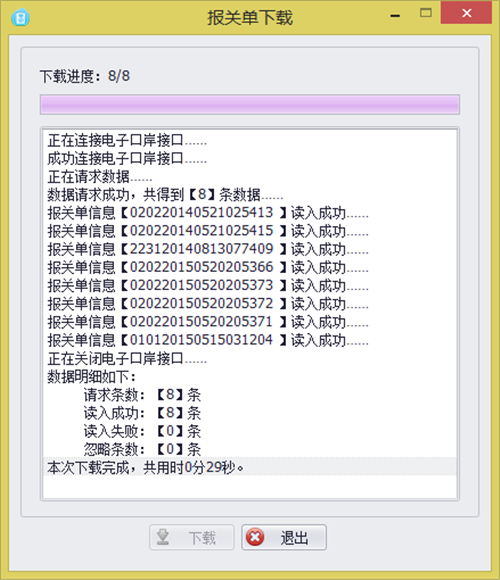Image resolution: width=500 pixels, height=580 pixels.
Task: Click the app icon in title bar
Action: pos(20,17)
